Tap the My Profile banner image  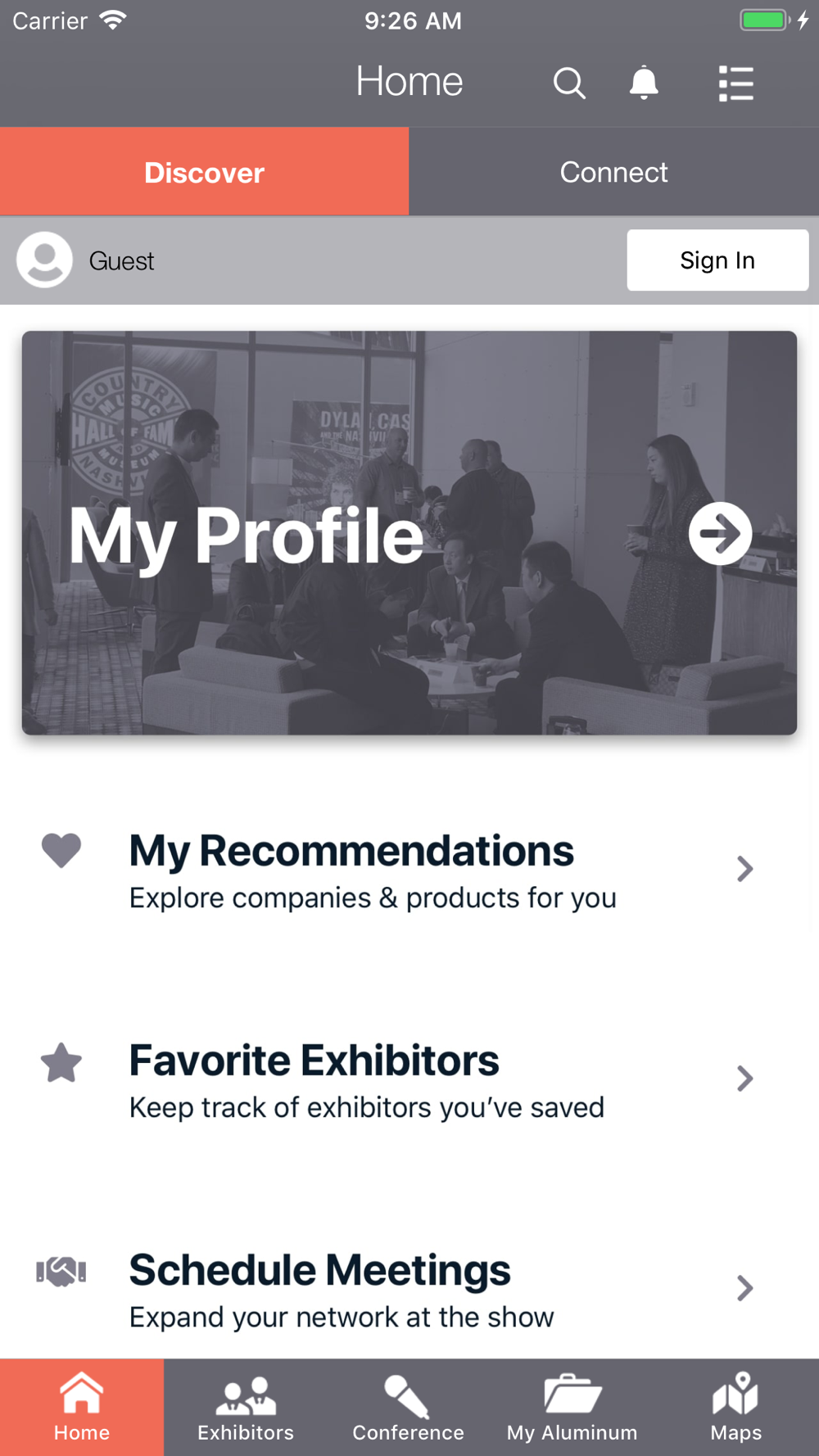point(409,532)
